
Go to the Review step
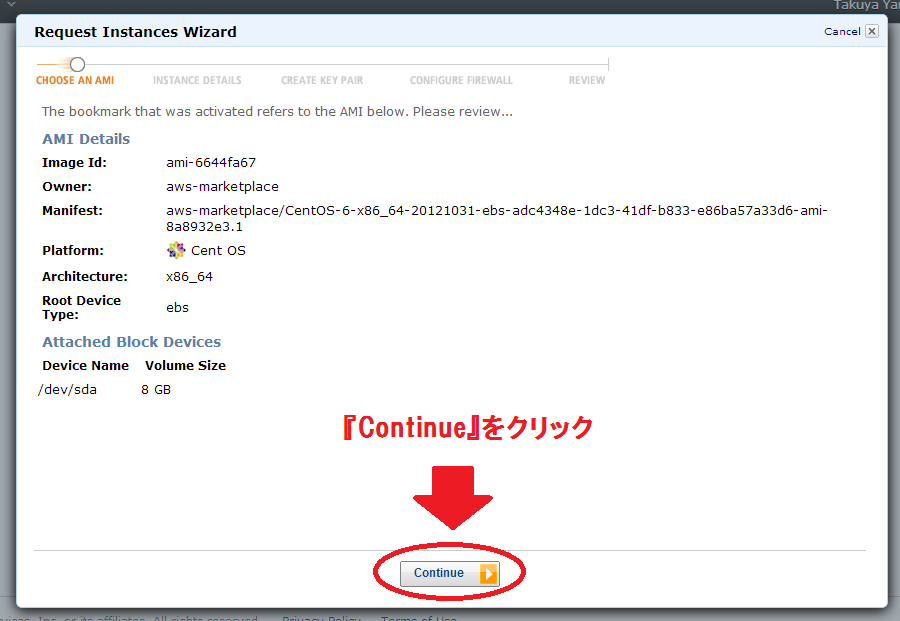tap(587, 80)
